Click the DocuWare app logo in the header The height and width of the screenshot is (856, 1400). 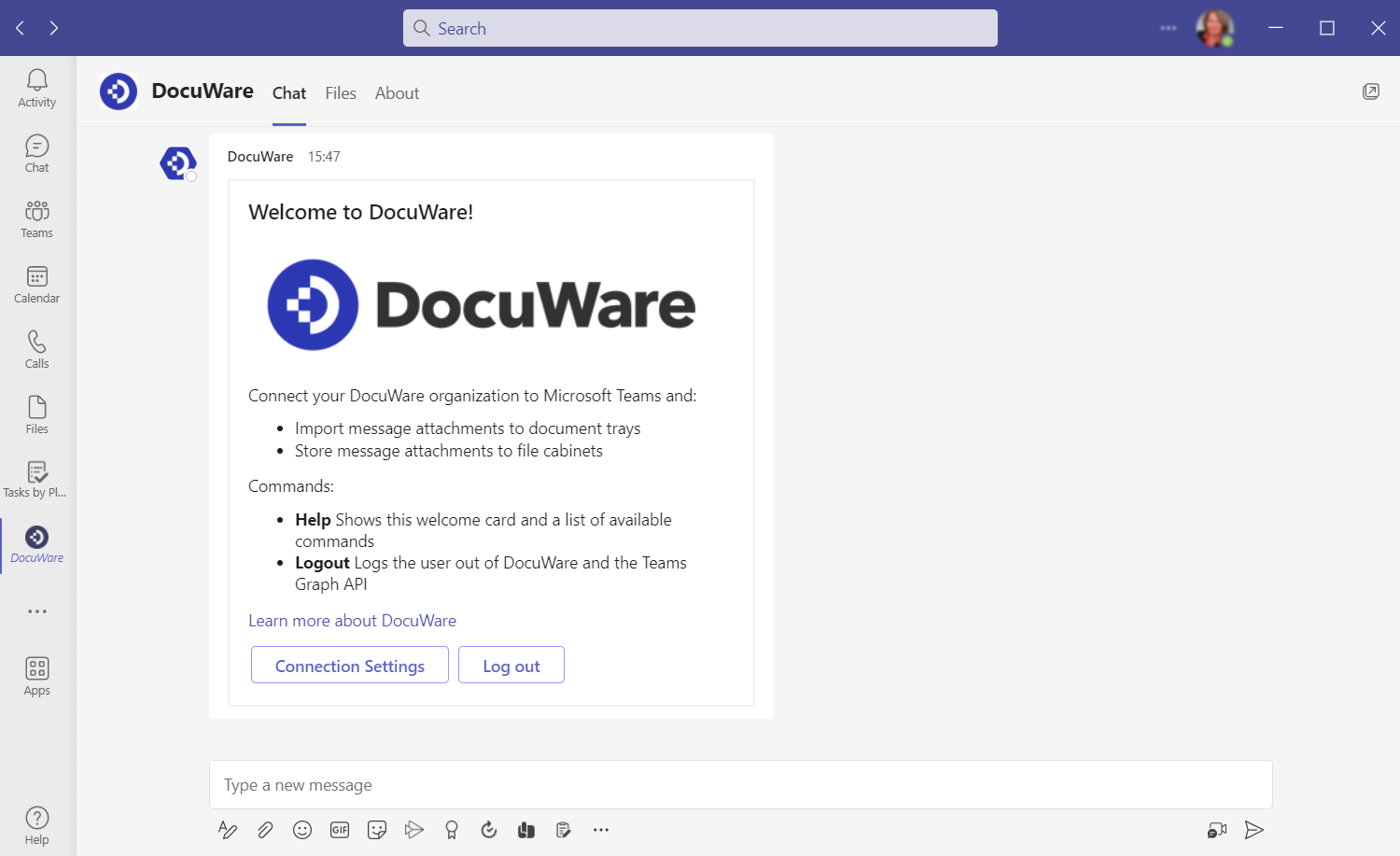[119, 91]
